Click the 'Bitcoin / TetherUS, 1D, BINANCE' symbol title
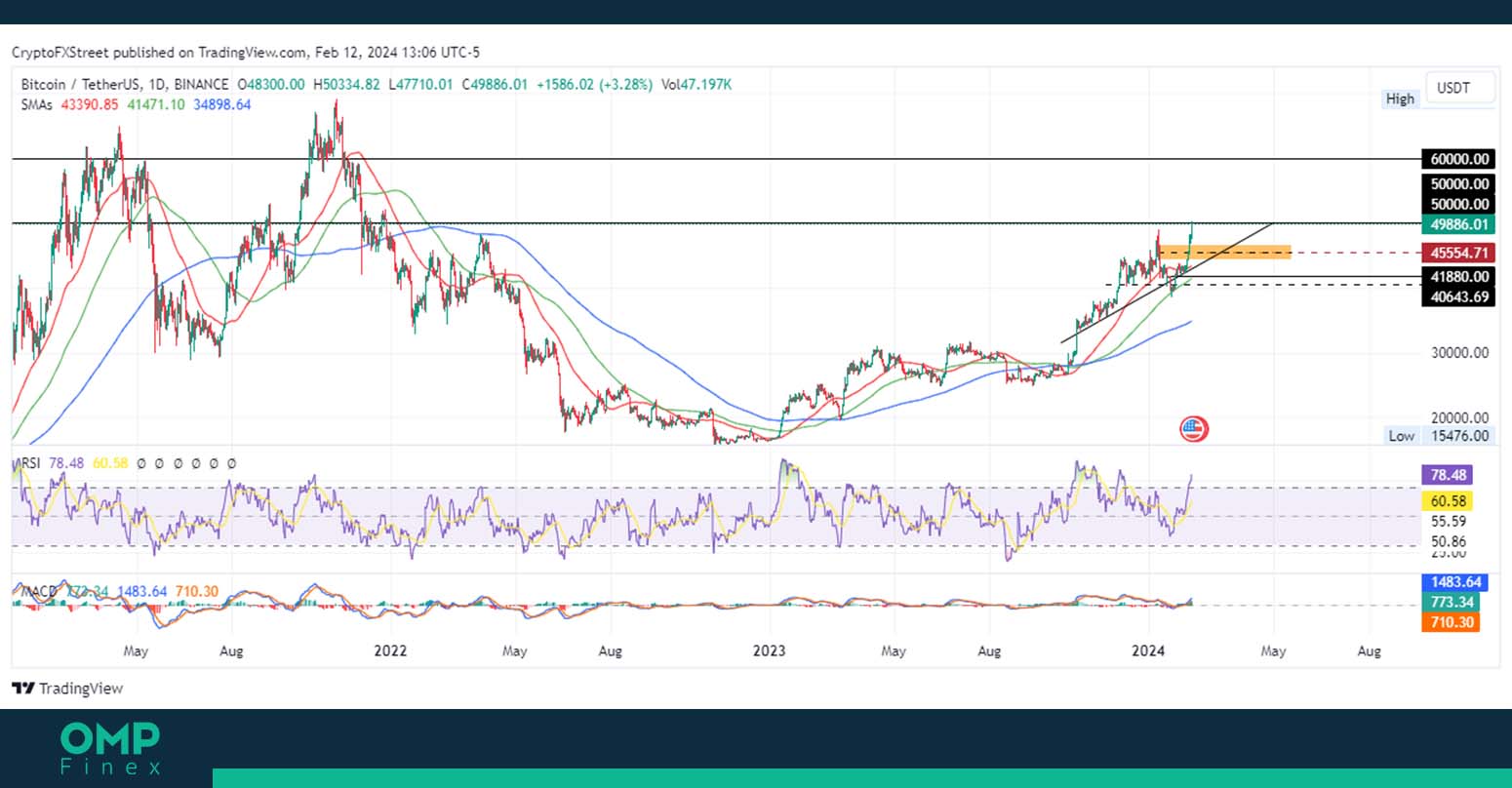 pyautogui.click(x=125, y=85)
